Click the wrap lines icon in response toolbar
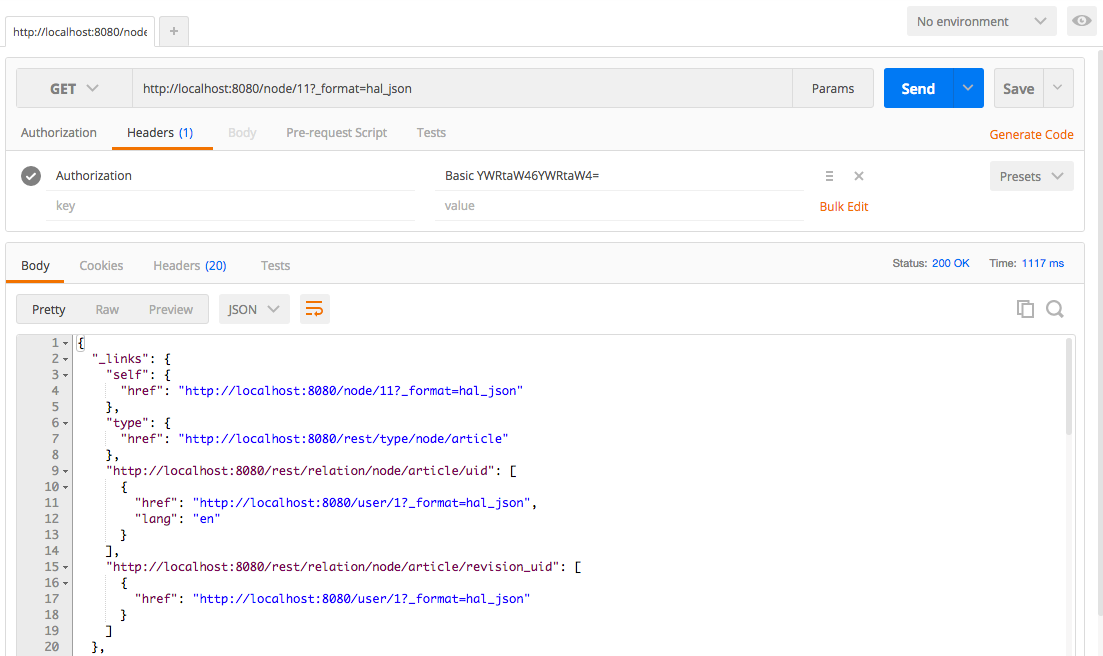Viewport: 1103px width, 656px height. click(314, 309)
